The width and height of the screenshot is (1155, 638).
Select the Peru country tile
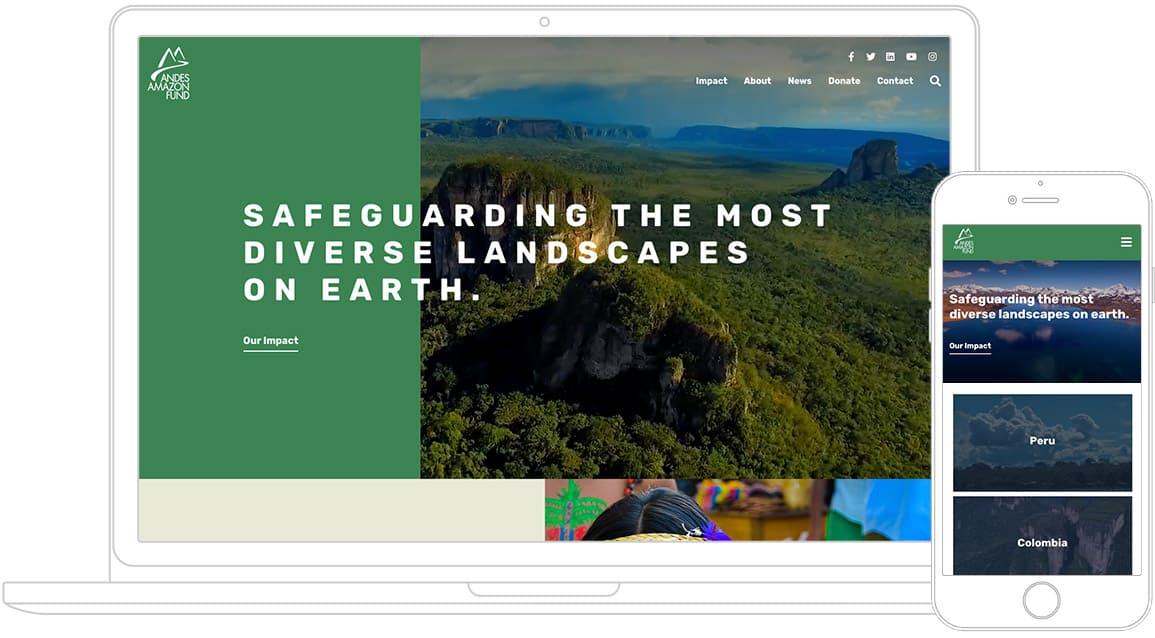coord(1042,442)
